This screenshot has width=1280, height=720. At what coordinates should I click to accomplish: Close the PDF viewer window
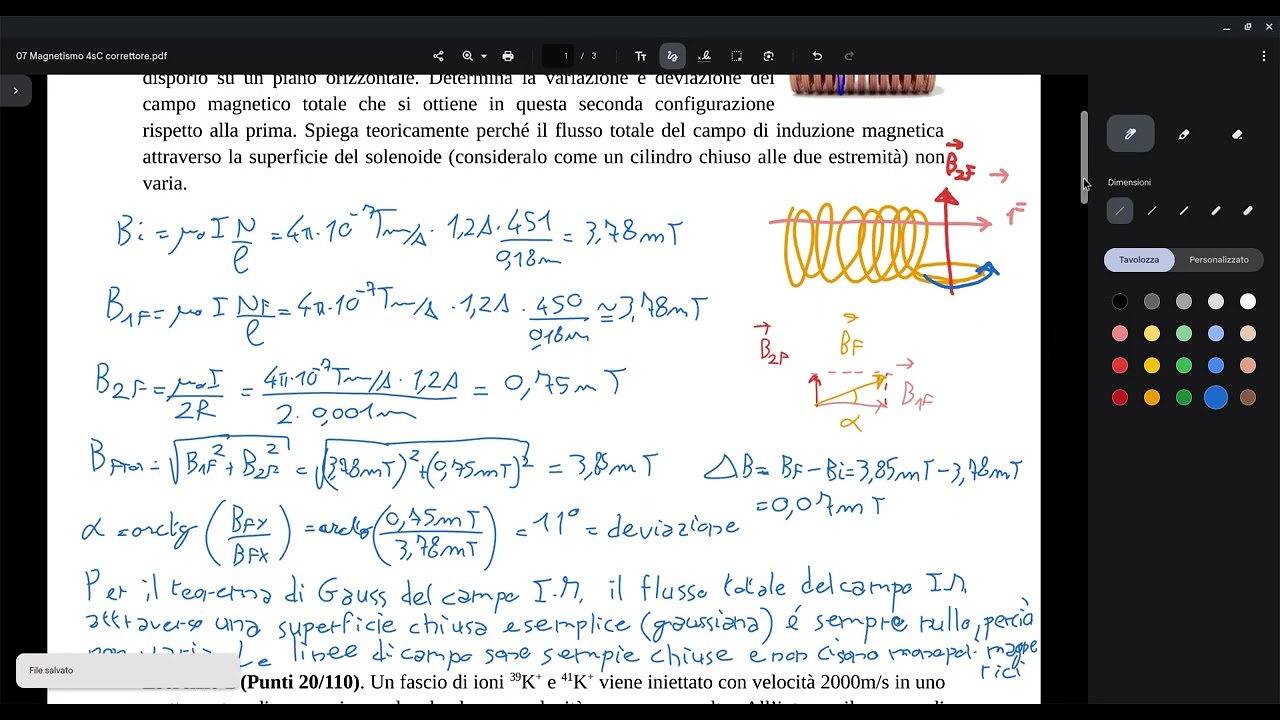[x=1270, y=27]
